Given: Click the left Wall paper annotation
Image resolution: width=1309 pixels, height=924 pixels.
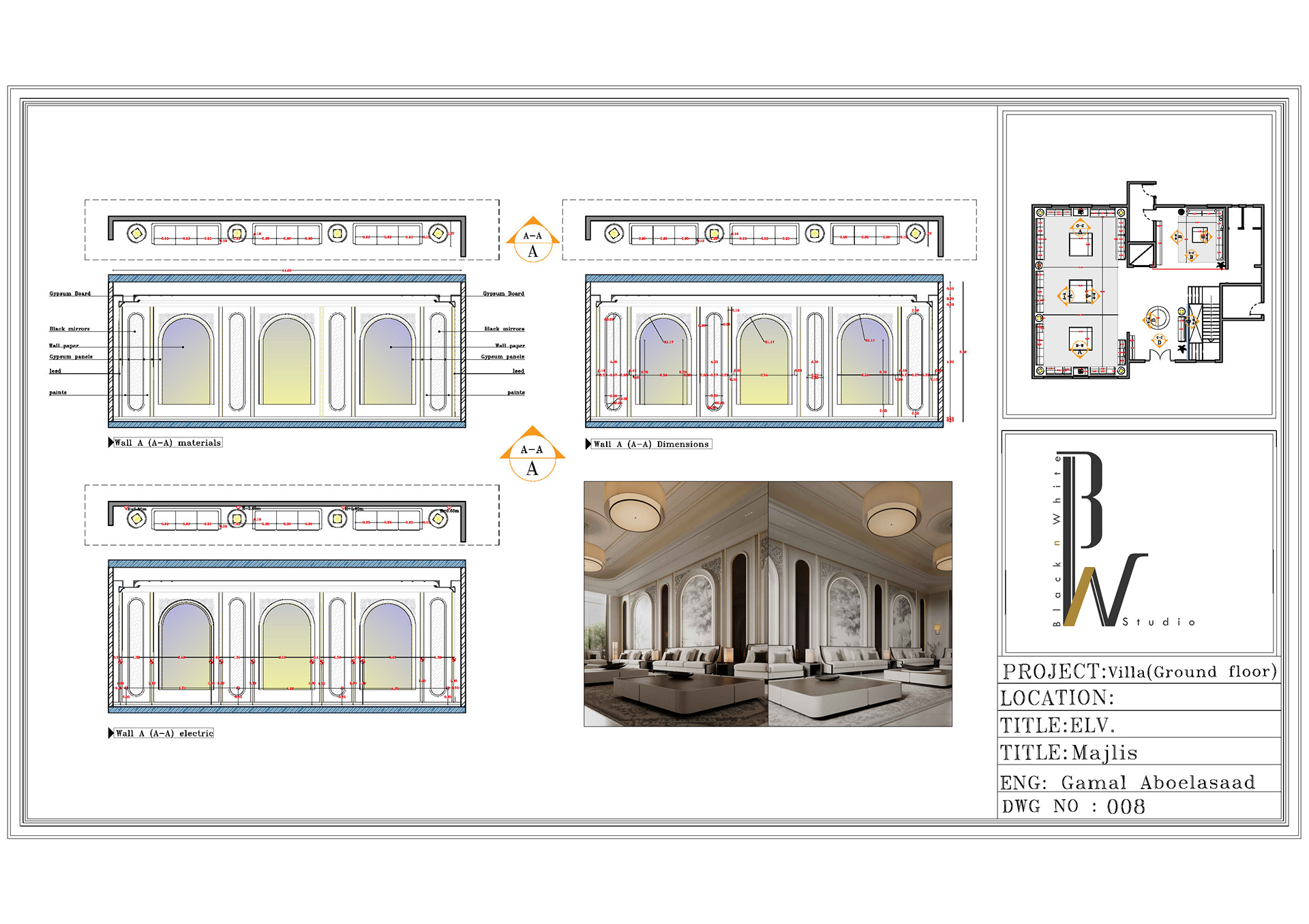Looking at the screenshot, I should (63, 345).
